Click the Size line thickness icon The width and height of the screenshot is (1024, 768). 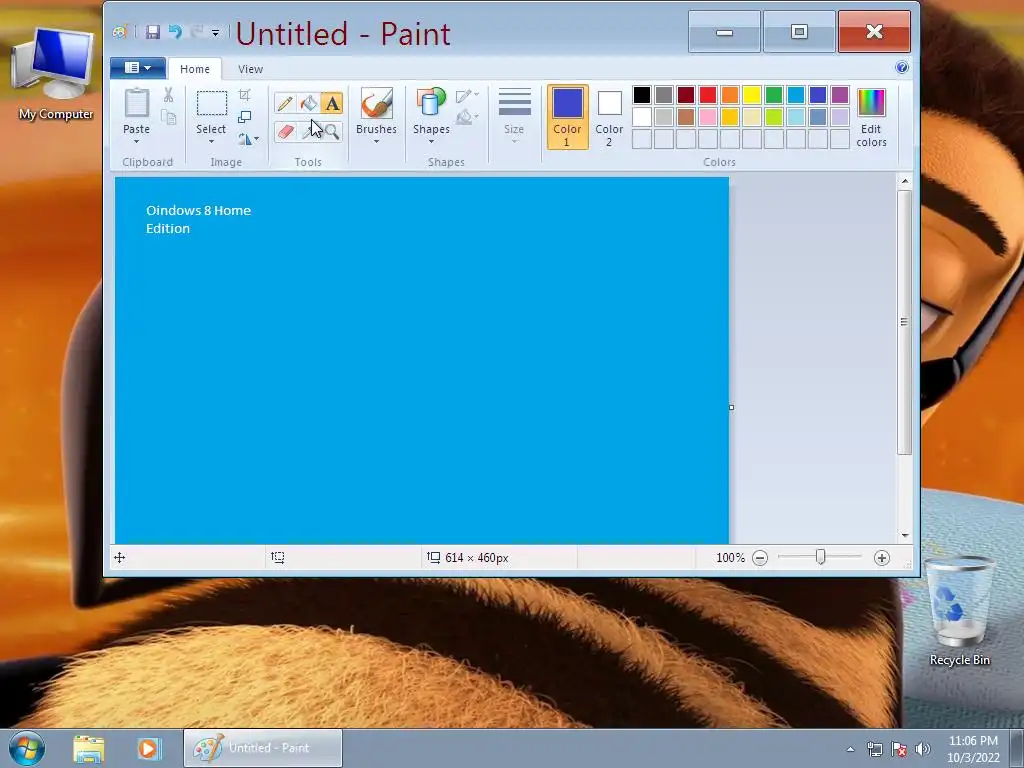(515, 103)
